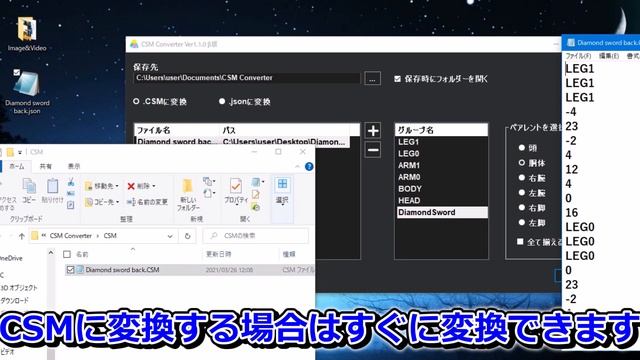Open the easy access dropdown in Explorer ribbon
Screen dimensions: 640x360
(x=209, y=193)
